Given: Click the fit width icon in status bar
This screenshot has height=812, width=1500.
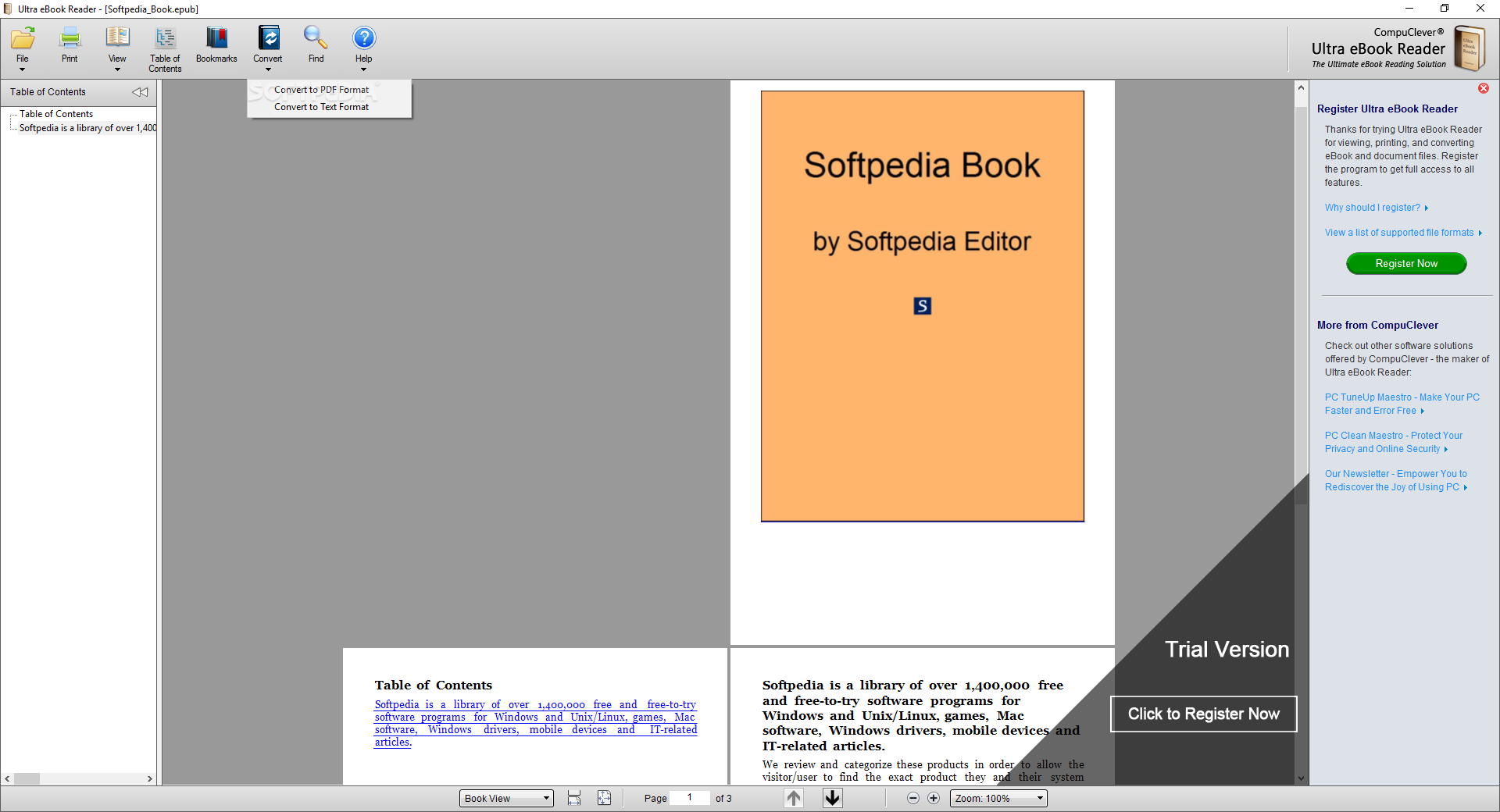Looking at the screenshot, I should click(x=574, y=798).
